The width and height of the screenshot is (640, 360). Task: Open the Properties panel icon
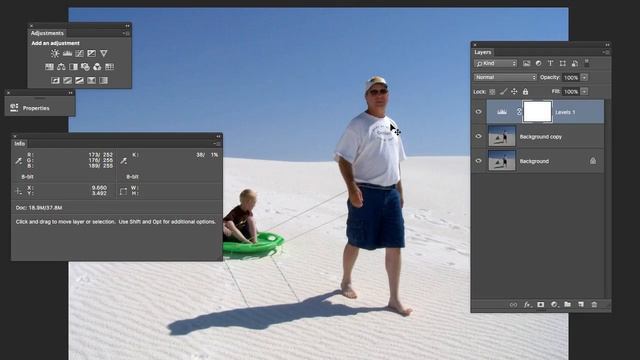point(14,108)
